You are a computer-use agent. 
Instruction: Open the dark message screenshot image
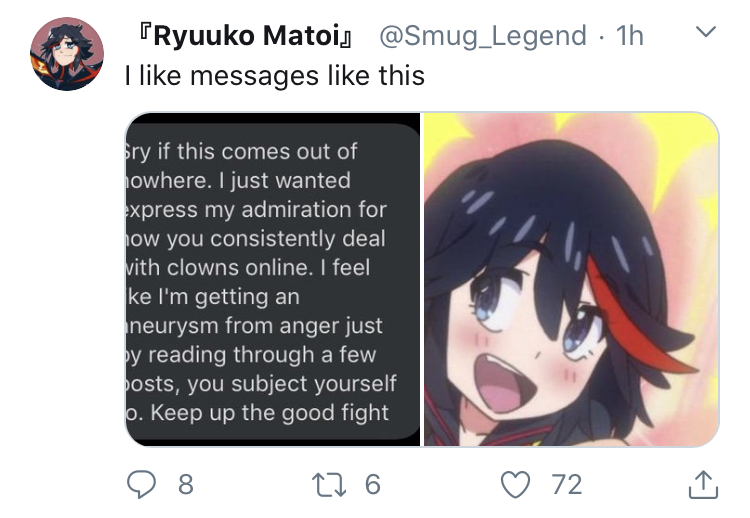pos(273,280)
